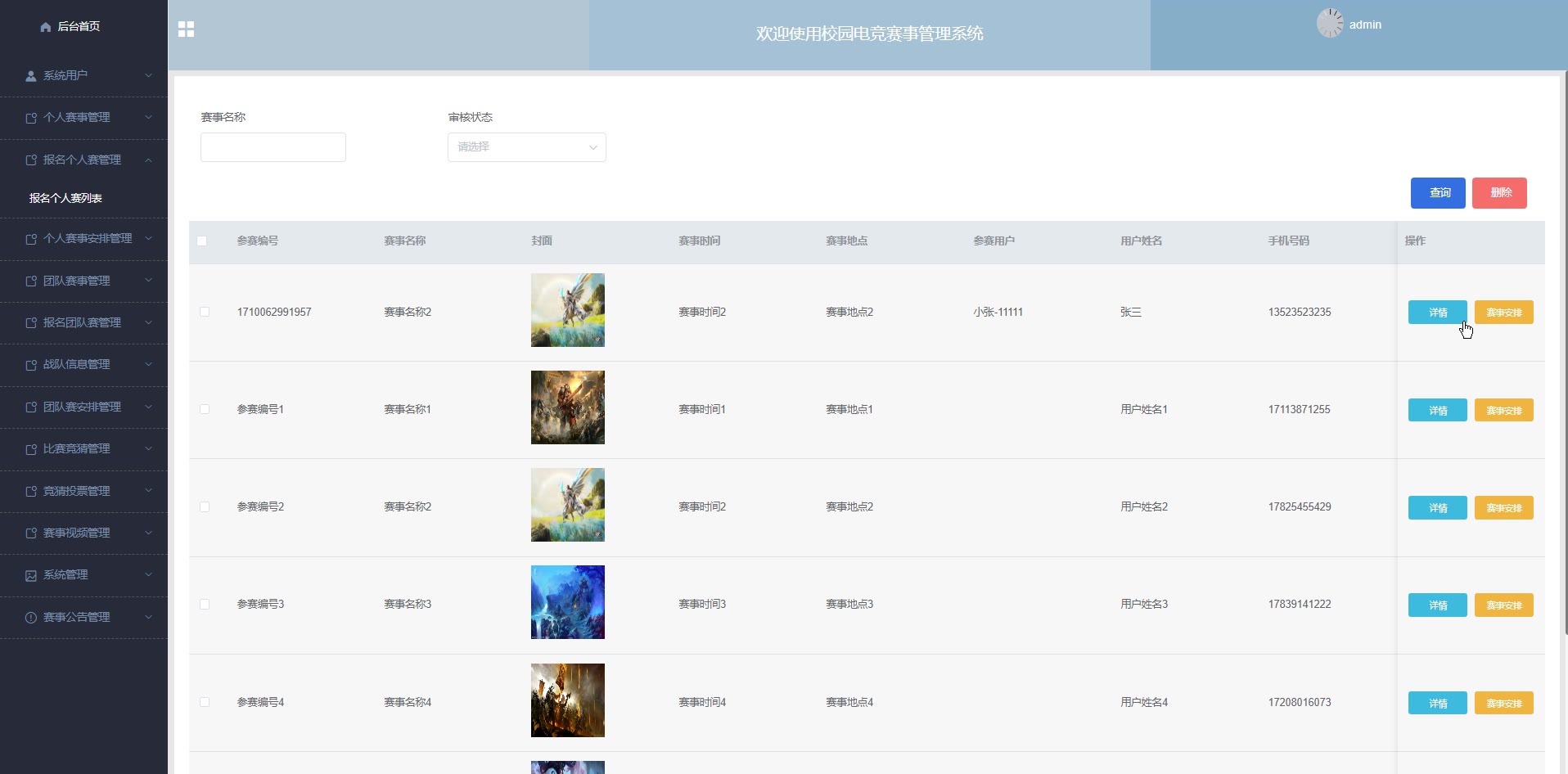The width and height of the screenshot is (1568, 774).
Task: Tick the checkbox for row 1710062991957
Action: tap(205, 312)
